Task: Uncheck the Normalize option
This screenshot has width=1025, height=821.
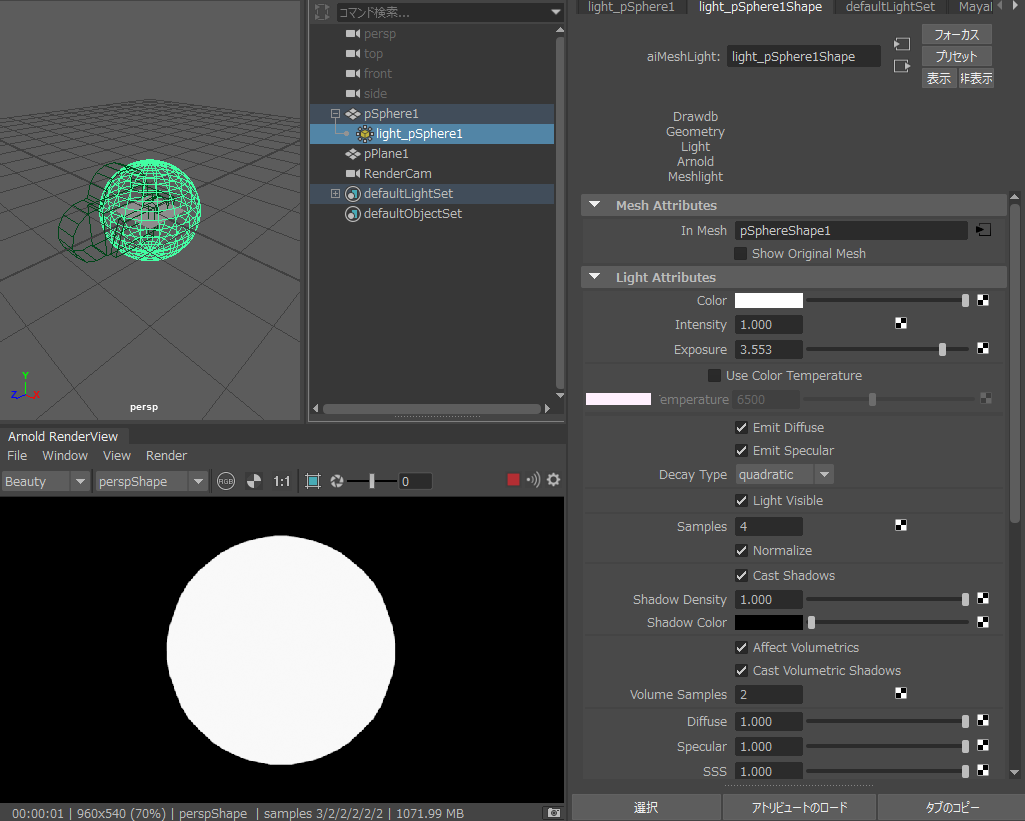Action: [741, 550]
